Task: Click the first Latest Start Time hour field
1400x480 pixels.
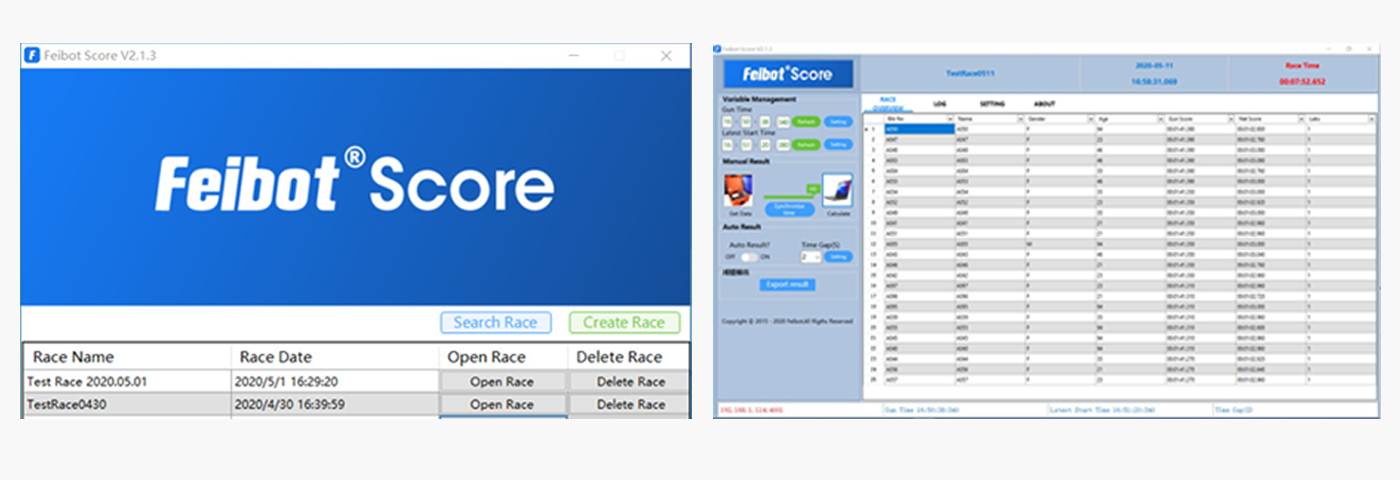Action: click(728, 145)
